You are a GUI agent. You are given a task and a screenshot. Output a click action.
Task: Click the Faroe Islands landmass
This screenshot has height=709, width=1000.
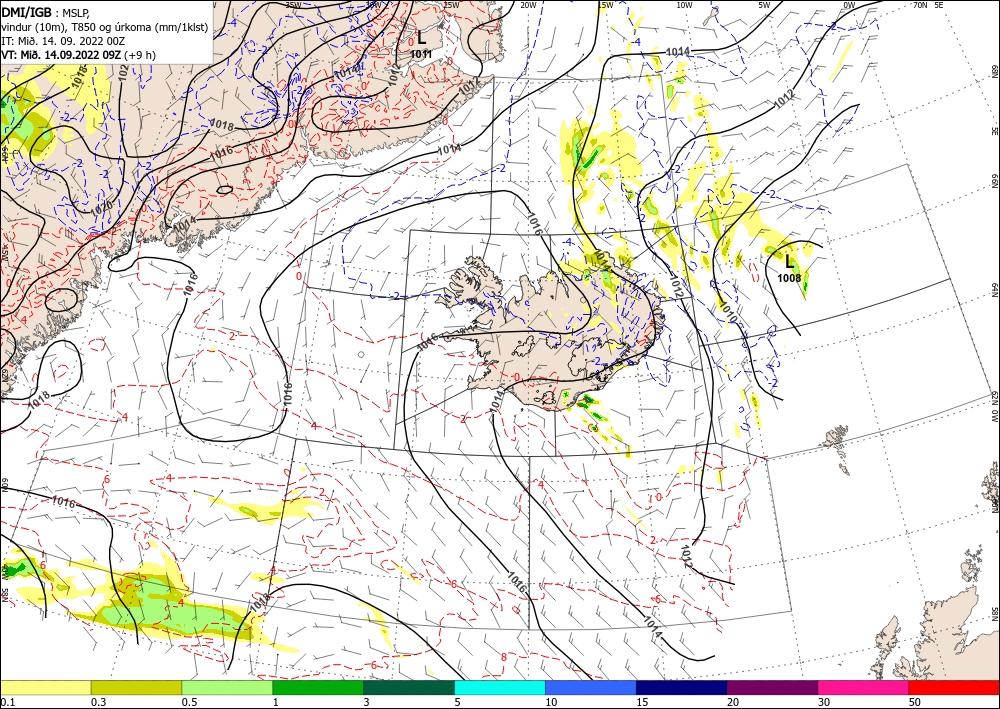tap(835, 438)
